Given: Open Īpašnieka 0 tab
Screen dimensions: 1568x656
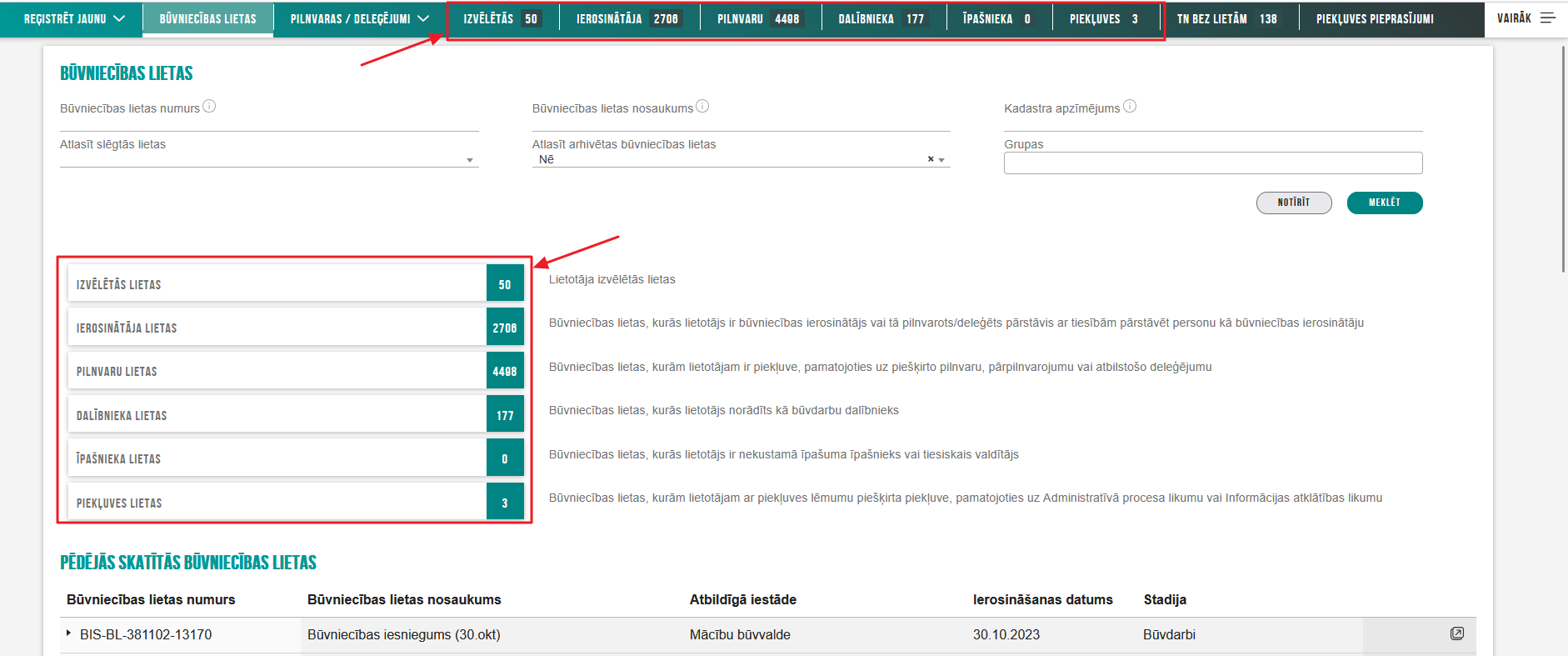Looking at the screenshot, I should [999, 18].
